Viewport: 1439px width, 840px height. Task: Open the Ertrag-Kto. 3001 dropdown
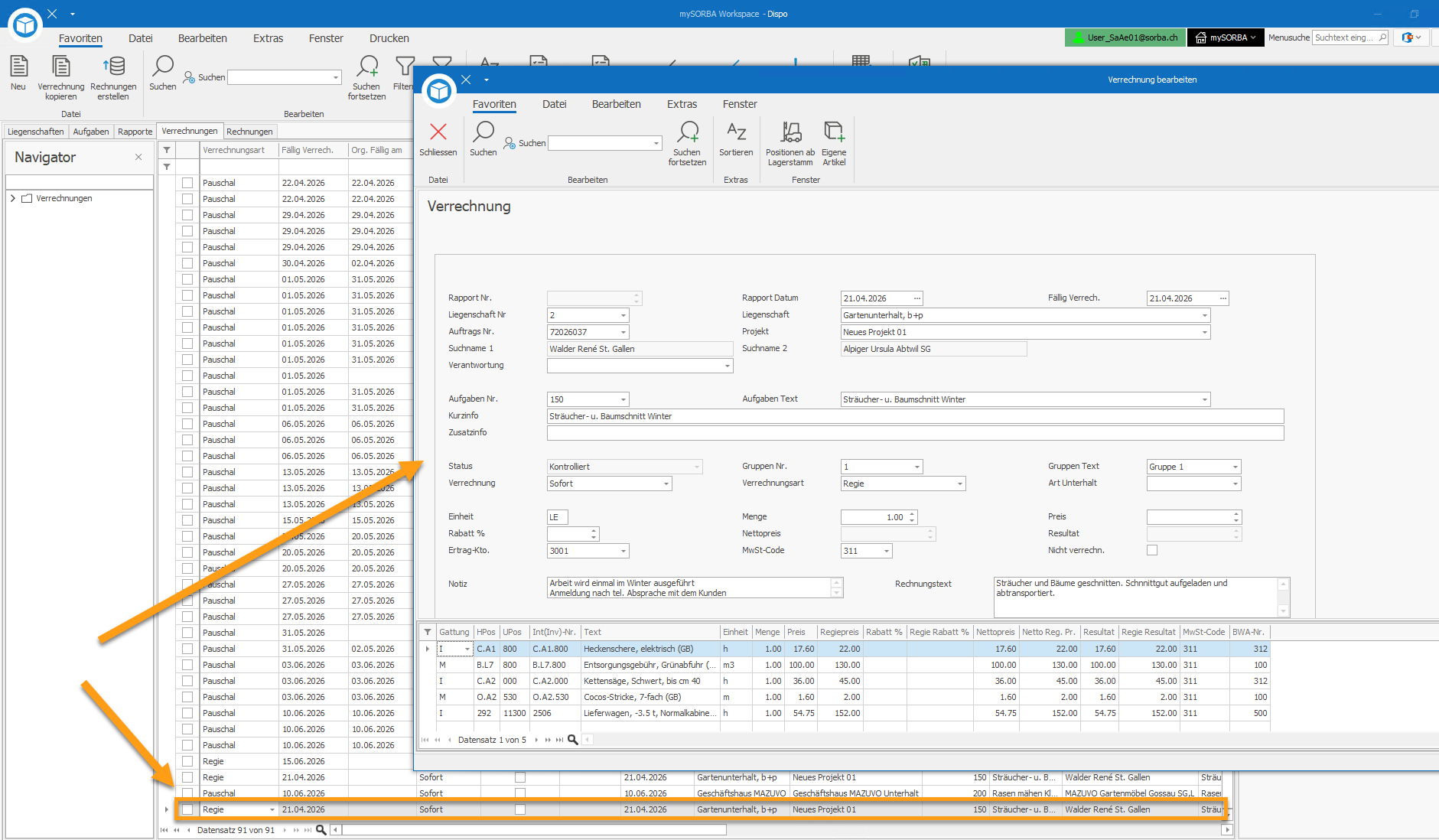coord(623,551)
